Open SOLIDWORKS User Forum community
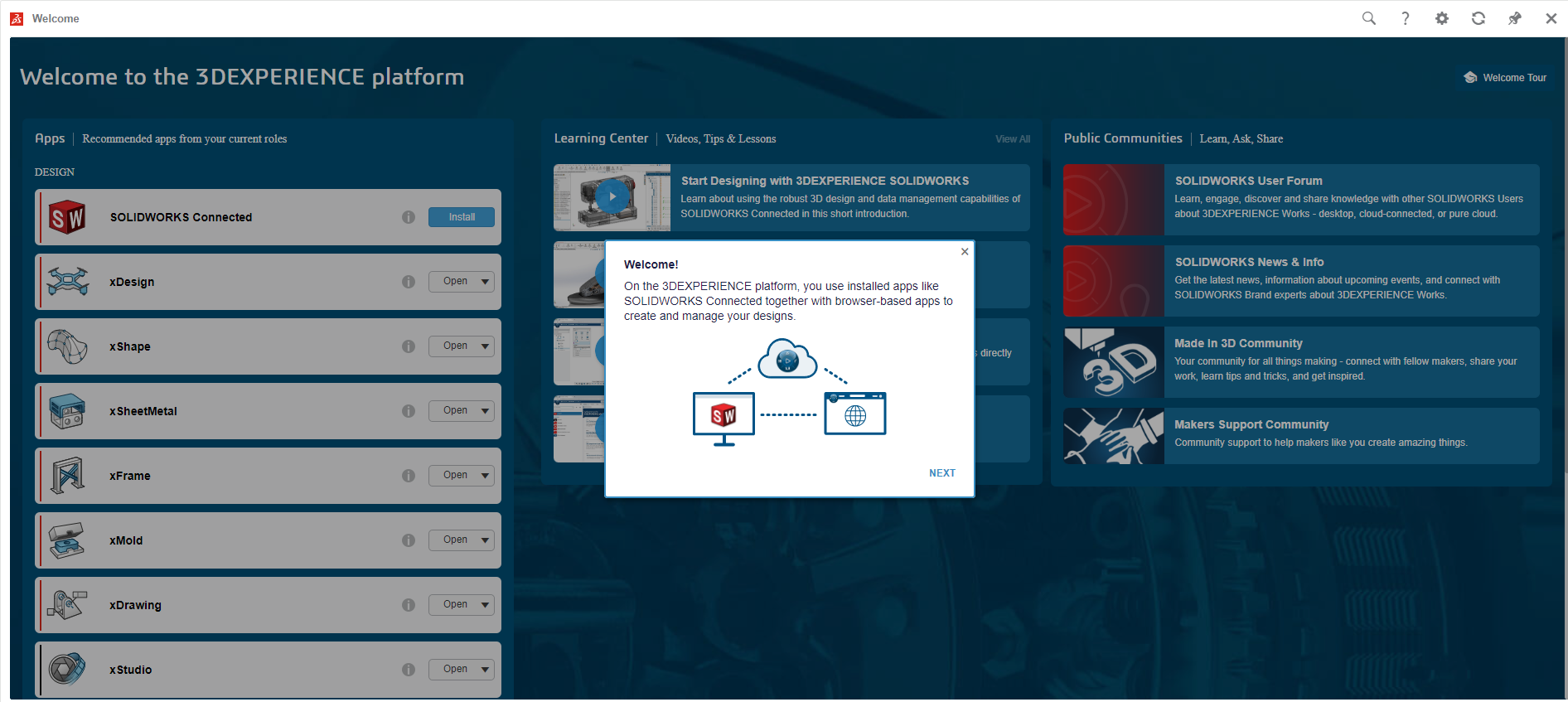This screenshot has height=702, width=1568. pos(1301,200)
